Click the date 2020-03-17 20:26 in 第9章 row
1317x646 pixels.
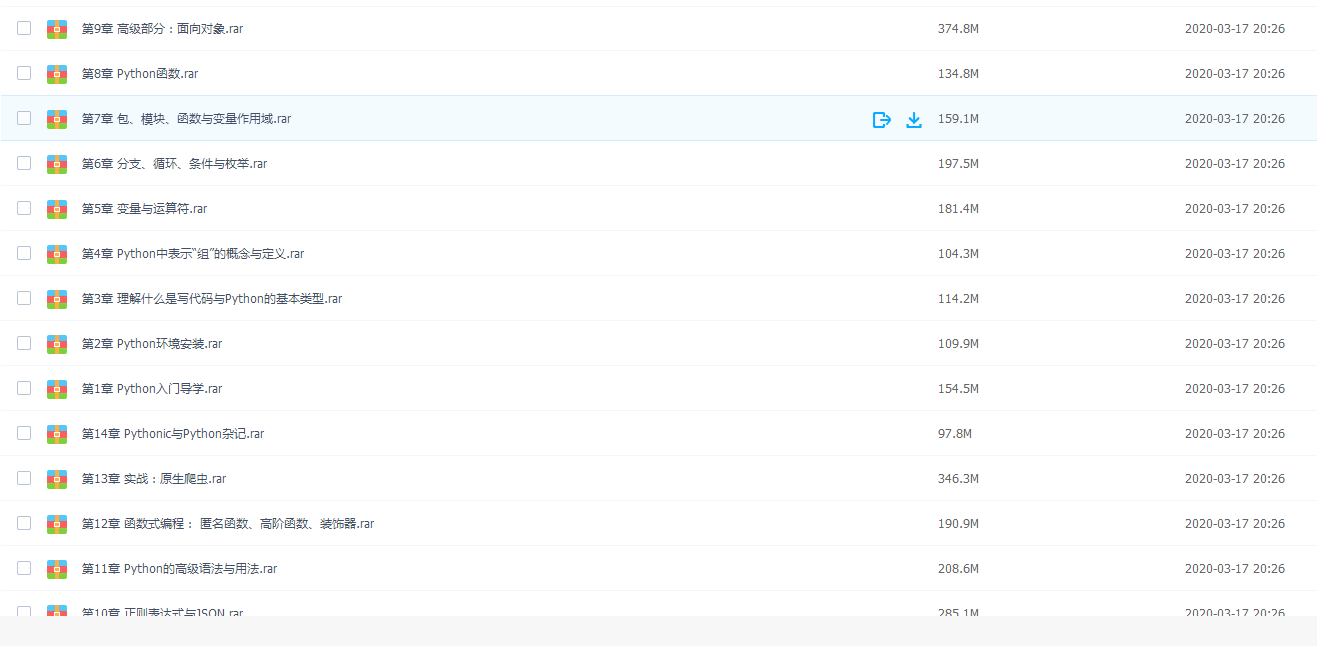1235,29
